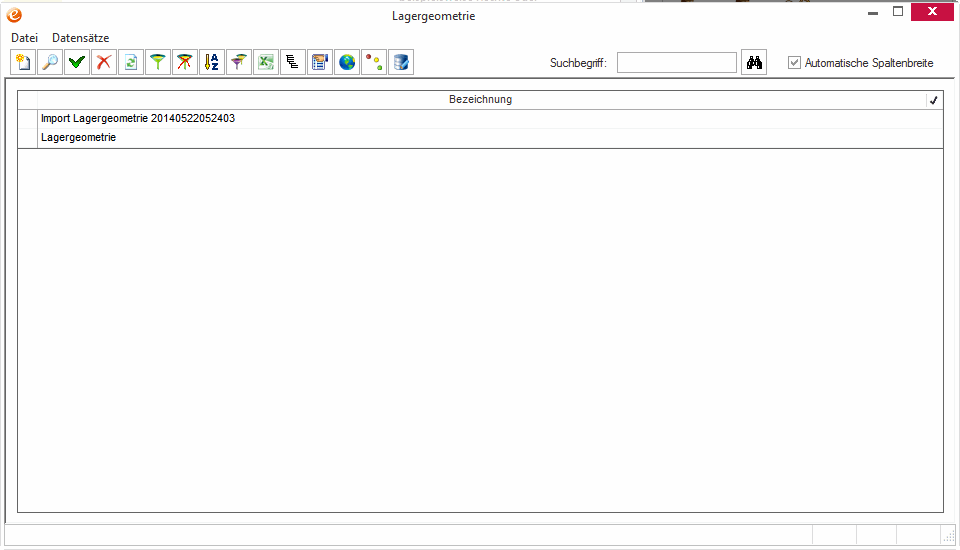Click the double funnel multi-filter icon
960x550 pixels.
(239, 62)
